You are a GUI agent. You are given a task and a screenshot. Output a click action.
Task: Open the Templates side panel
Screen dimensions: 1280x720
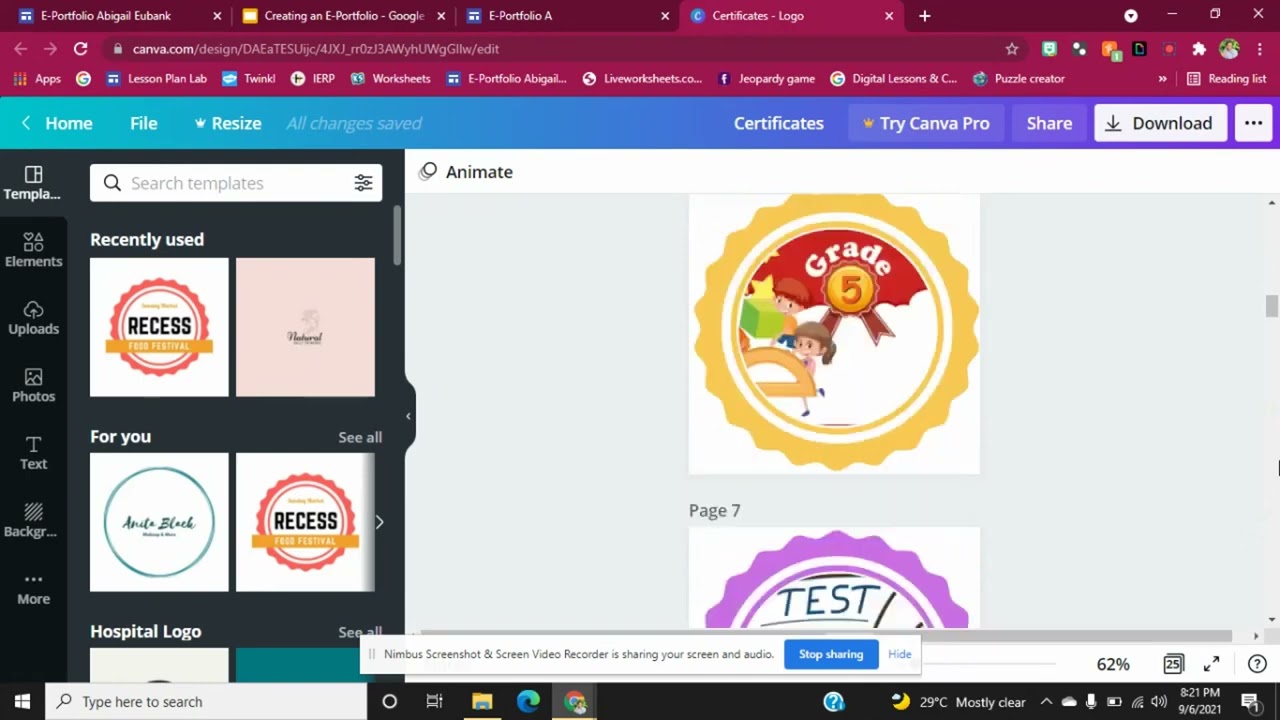(33, 183)
